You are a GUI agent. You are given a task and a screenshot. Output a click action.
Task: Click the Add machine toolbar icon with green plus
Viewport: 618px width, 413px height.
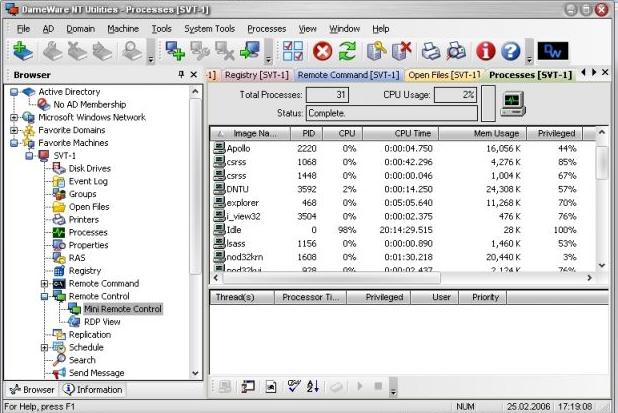click(x=22, y=51)
